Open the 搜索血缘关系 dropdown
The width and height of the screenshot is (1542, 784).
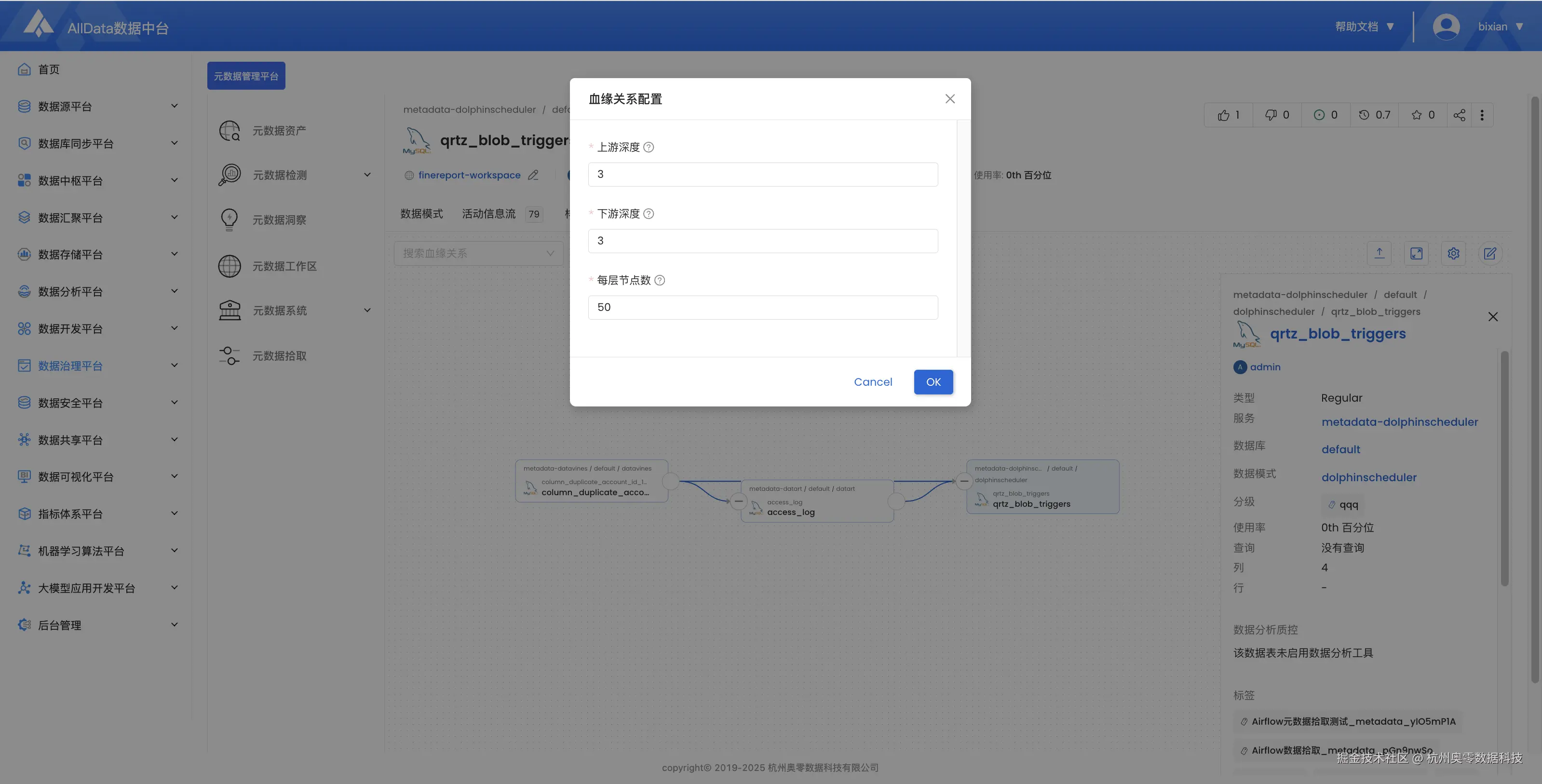pyautogui.click(x=478, y=254)
